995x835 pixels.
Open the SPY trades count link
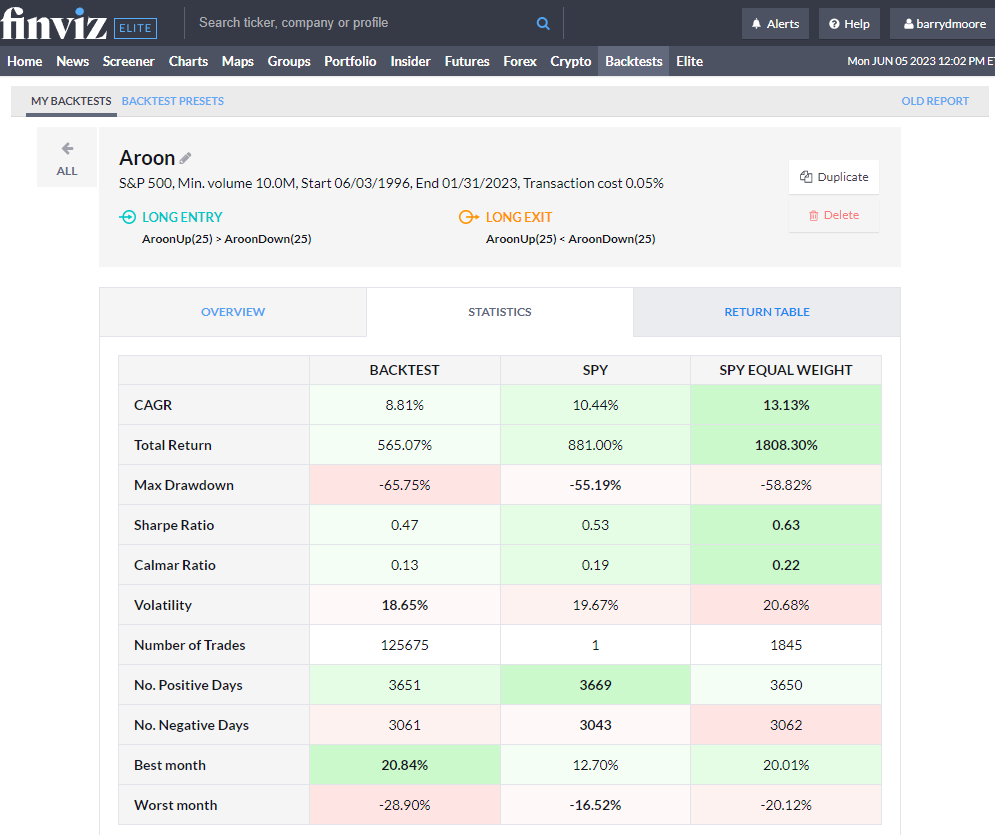[594, 644]
